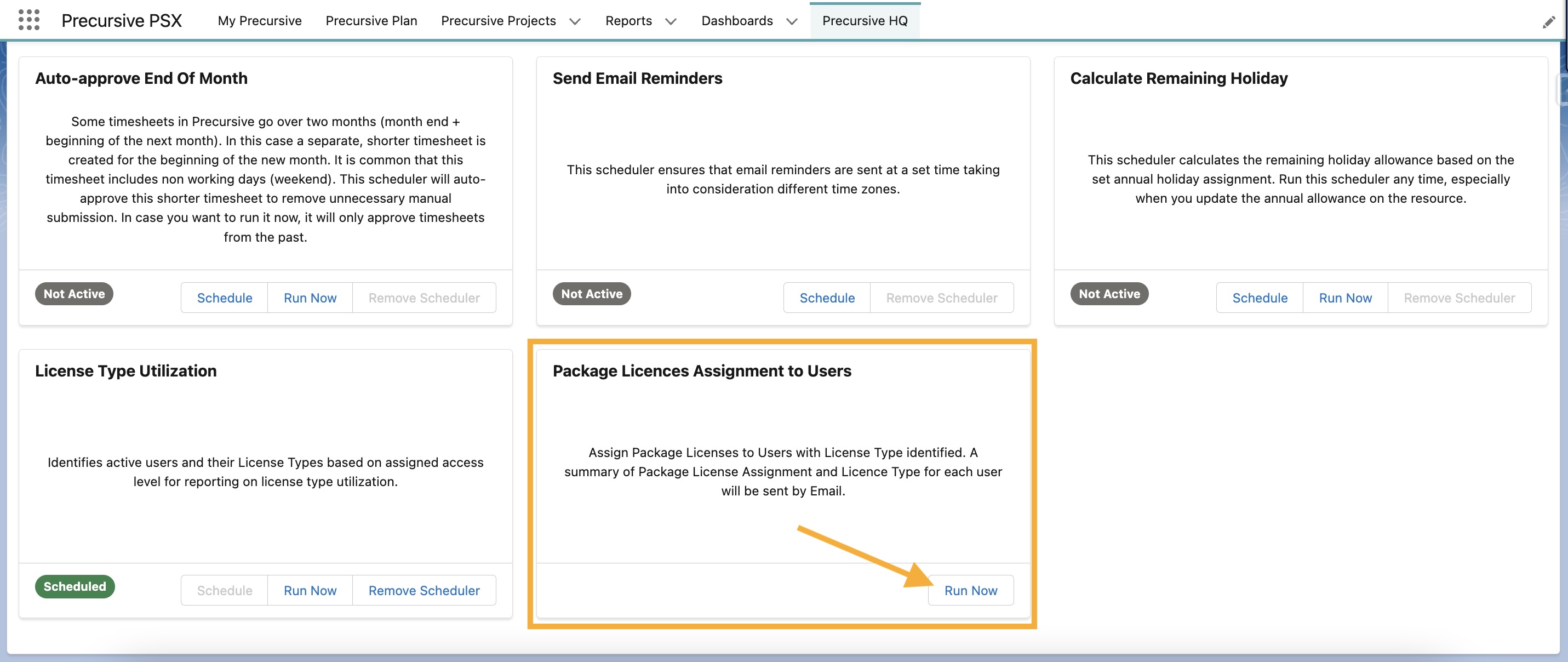This screenshot has width=1568, height=662.
Task: Remove Scheduler for License Type Utilization
Action: pyautogui.click(x=424, y=590)
